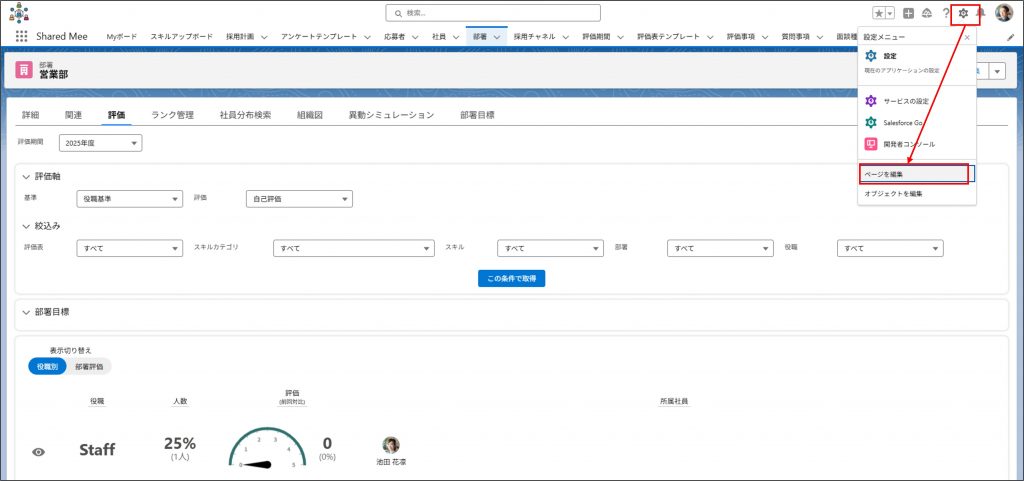1024x481 pixels.
Task: Click the evaluation gauge chart
Action: (267, 448)
